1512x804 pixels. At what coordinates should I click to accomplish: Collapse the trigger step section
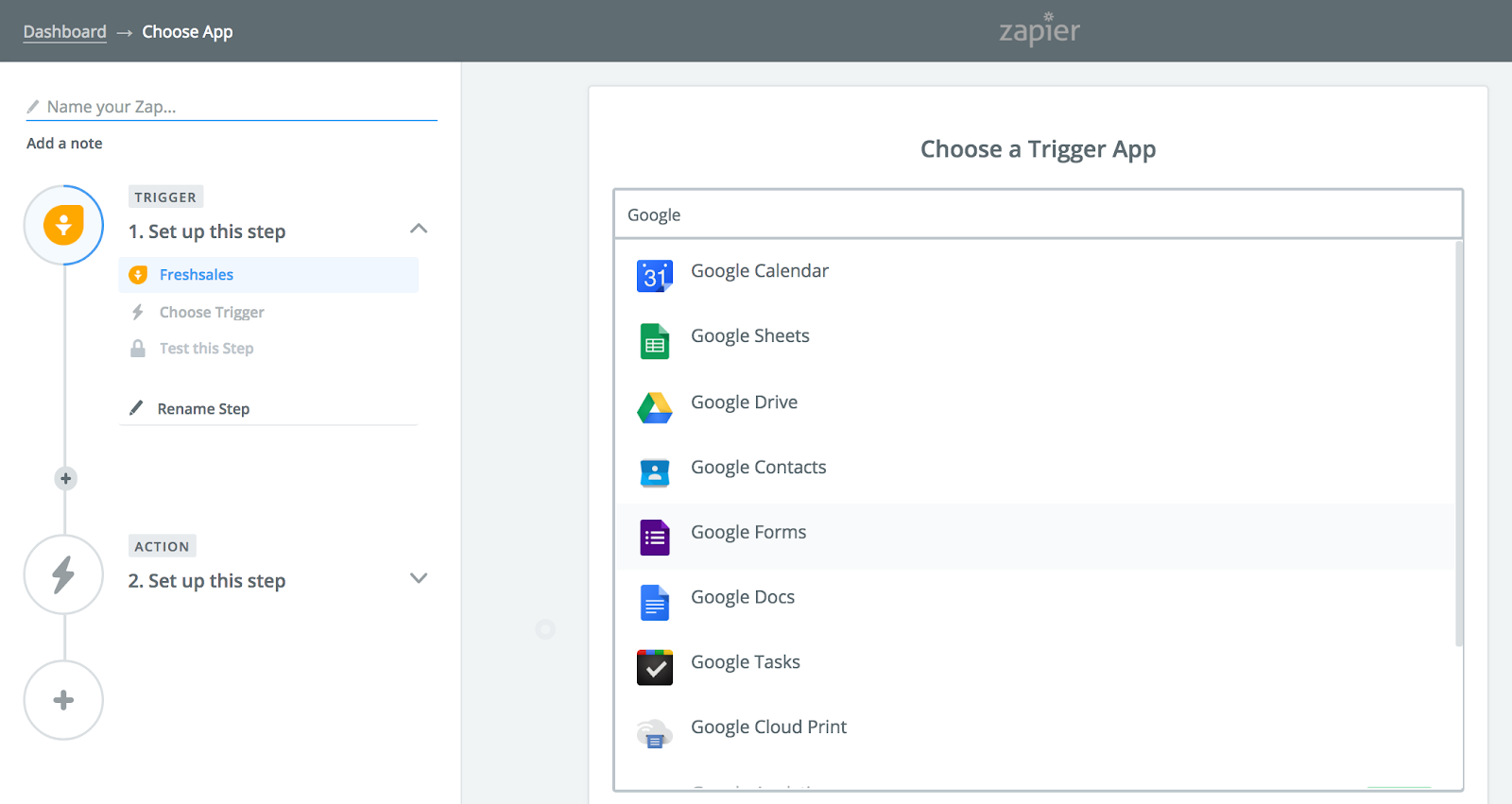click(419, 229)
